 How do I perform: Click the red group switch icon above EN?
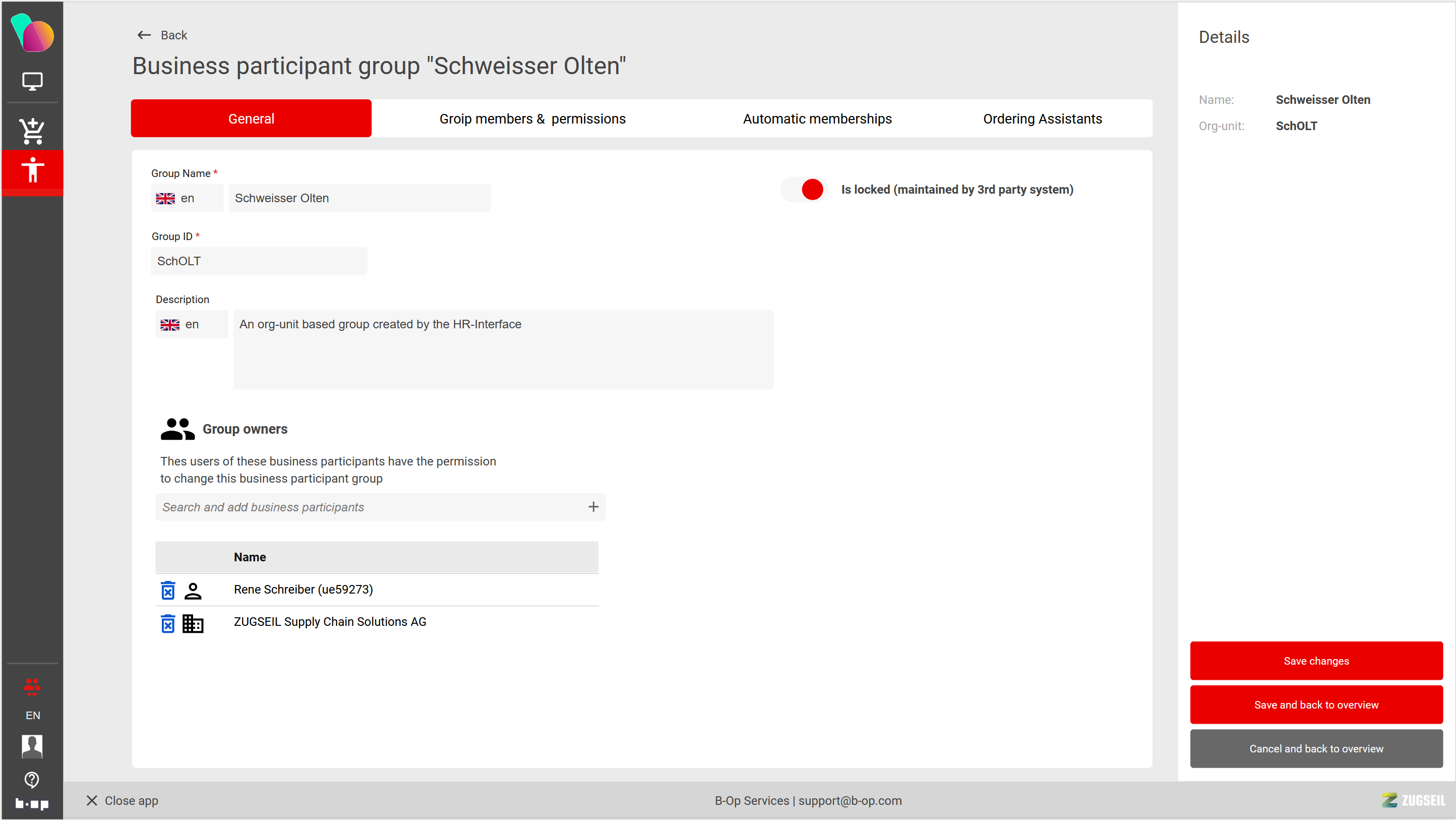tap(32, 686)
